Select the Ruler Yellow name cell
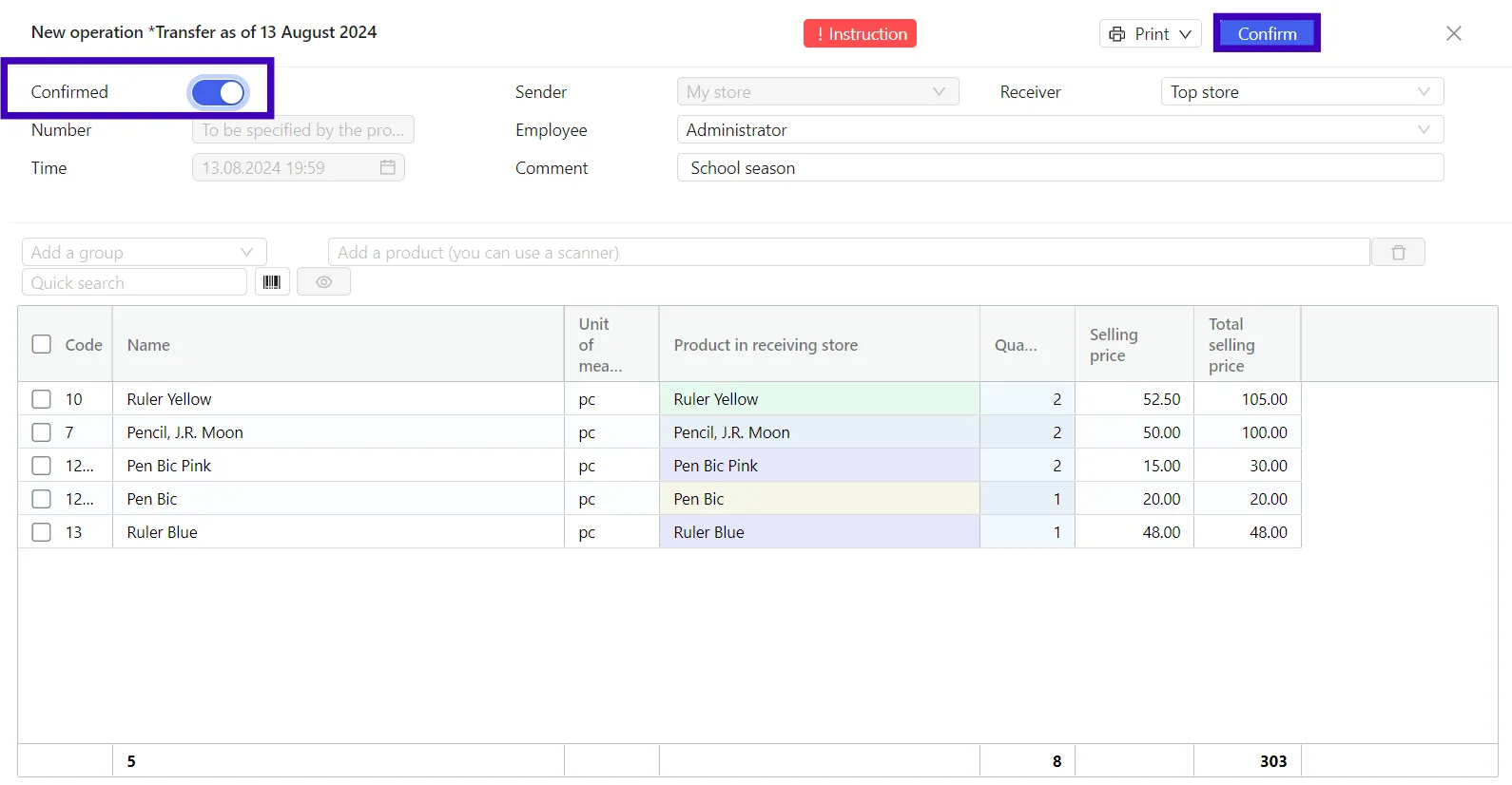Image resolution: width=1512 pixels, height=785 pixels. [x=338, y=399]
